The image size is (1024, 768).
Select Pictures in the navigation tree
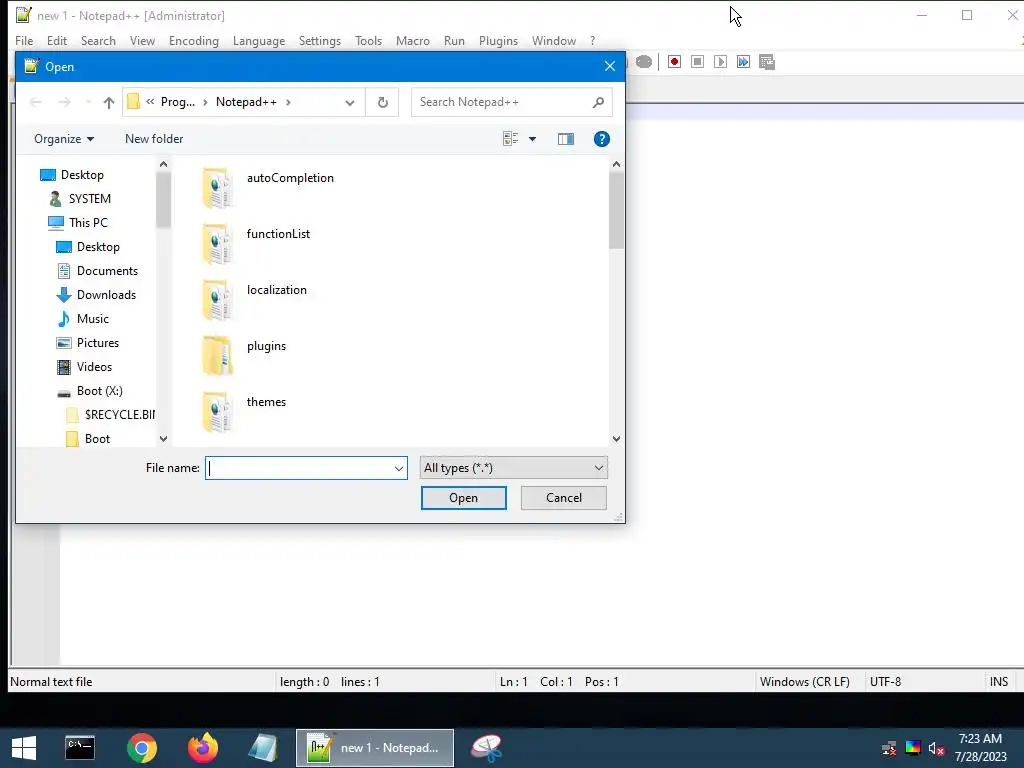pyautogui.click(x=98, y=343)
